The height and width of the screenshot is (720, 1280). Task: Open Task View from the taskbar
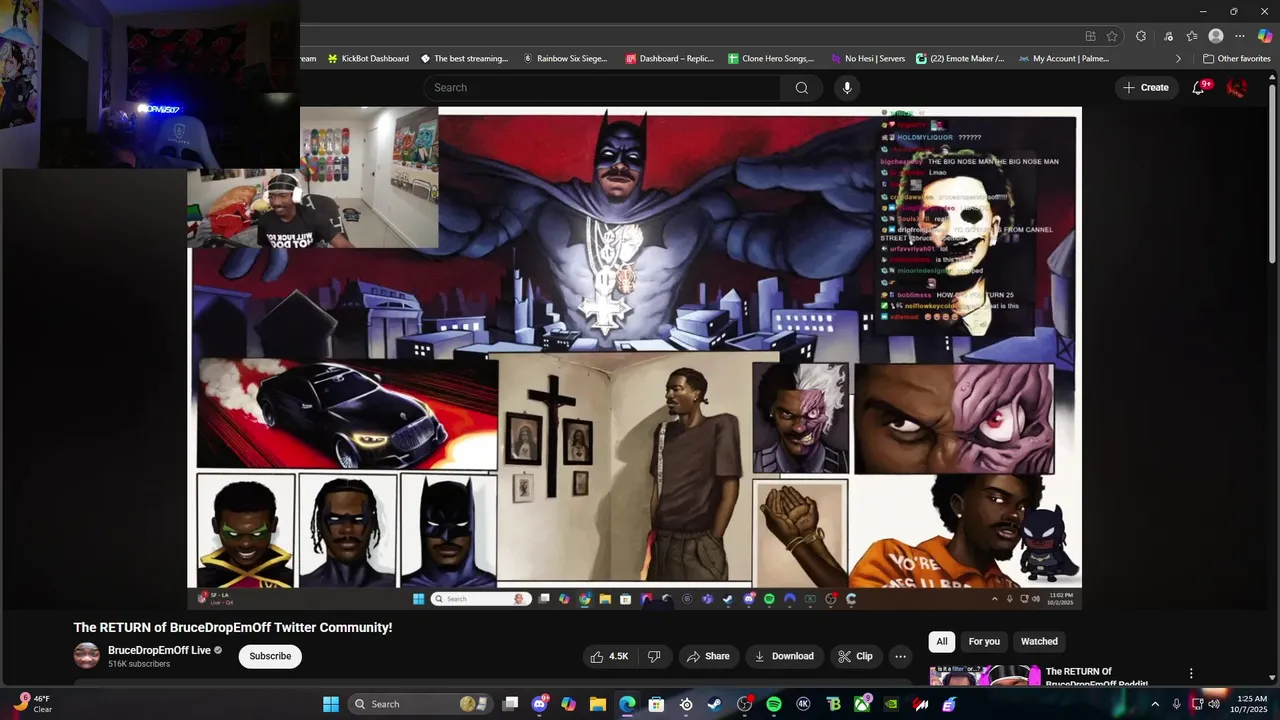tap(510, 704)
